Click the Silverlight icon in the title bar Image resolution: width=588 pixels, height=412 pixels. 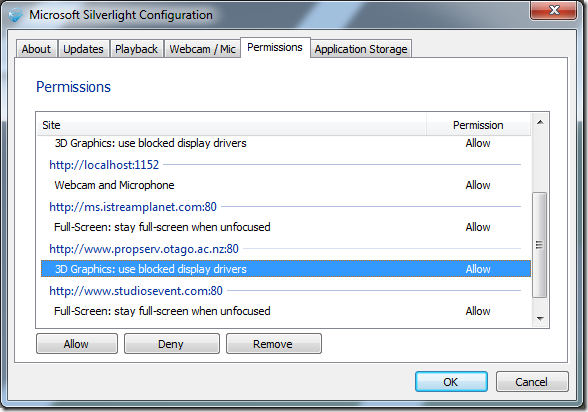[16, 15]
